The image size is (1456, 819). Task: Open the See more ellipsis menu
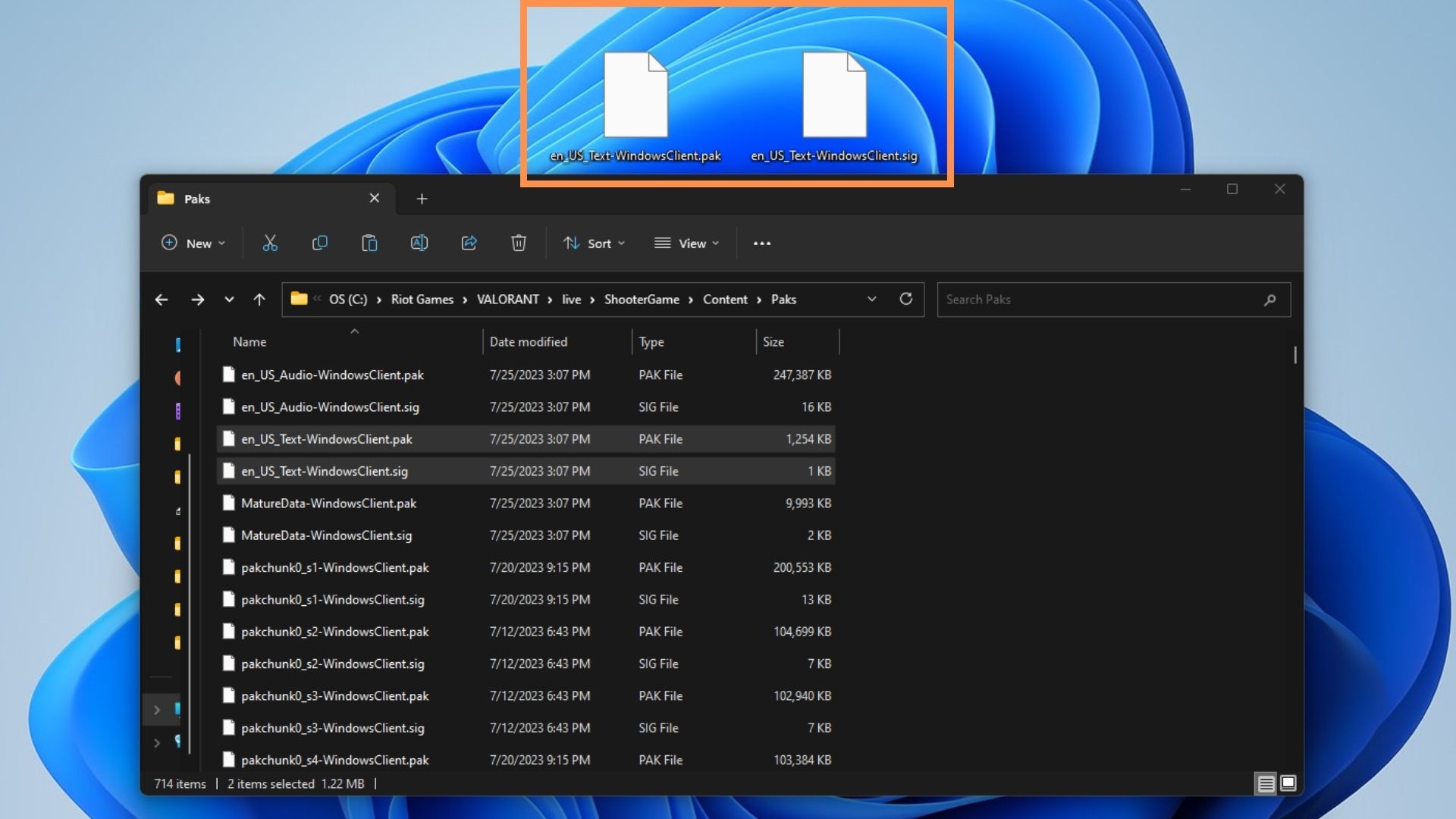762,243
